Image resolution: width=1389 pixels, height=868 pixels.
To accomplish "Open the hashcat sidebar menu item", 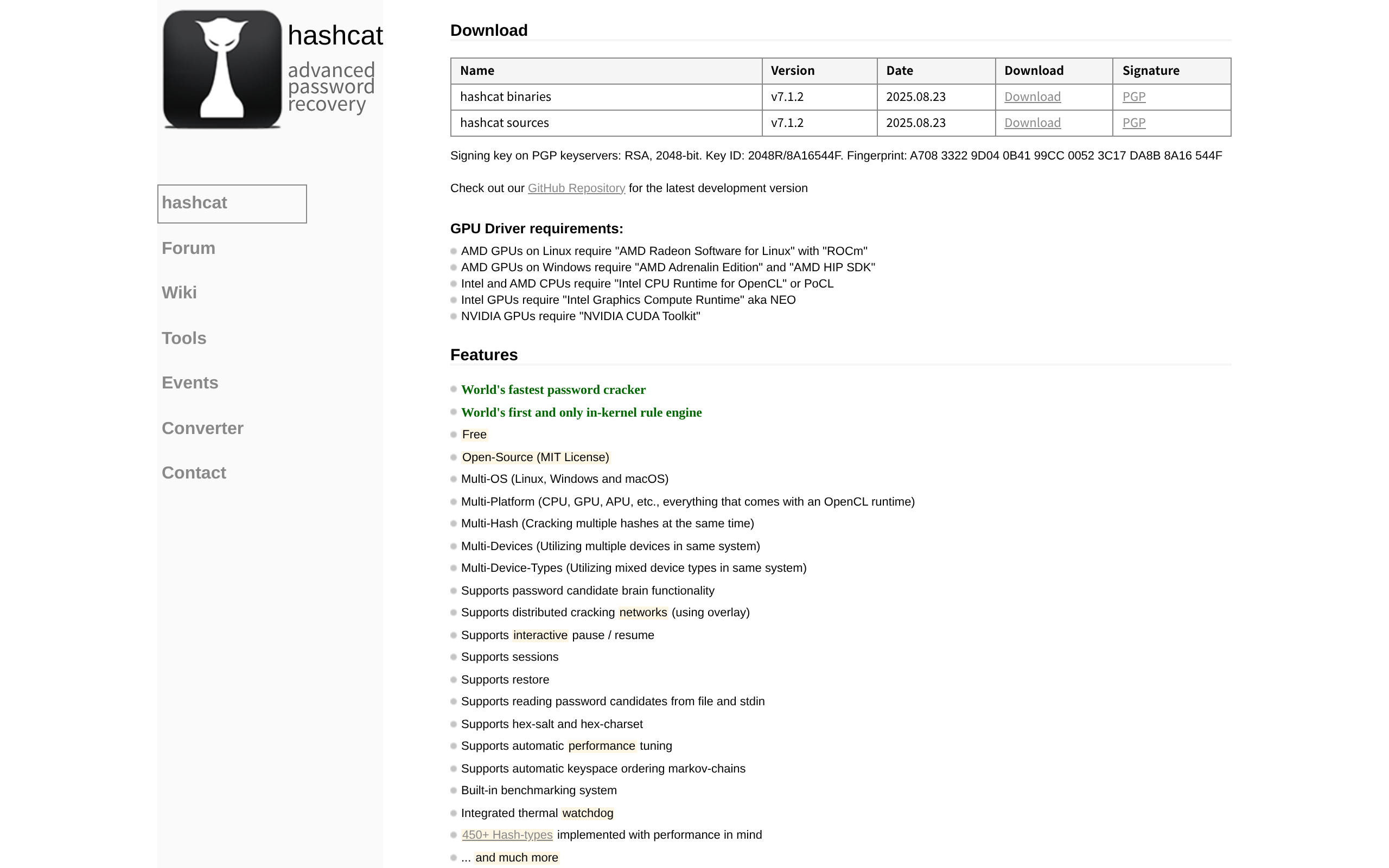I will click(x=232, y=203).
